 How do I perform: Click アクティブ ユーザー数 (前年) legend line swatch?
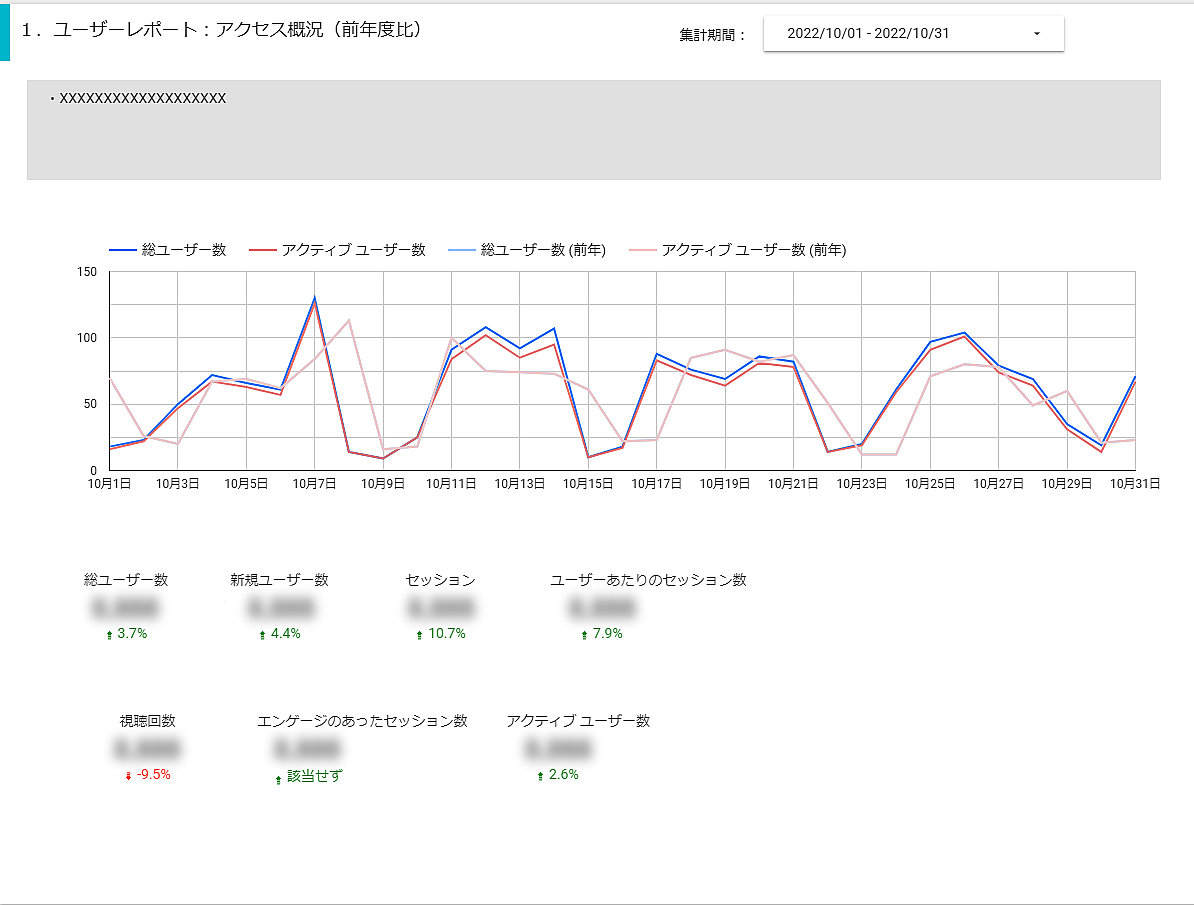pos(640,250)
